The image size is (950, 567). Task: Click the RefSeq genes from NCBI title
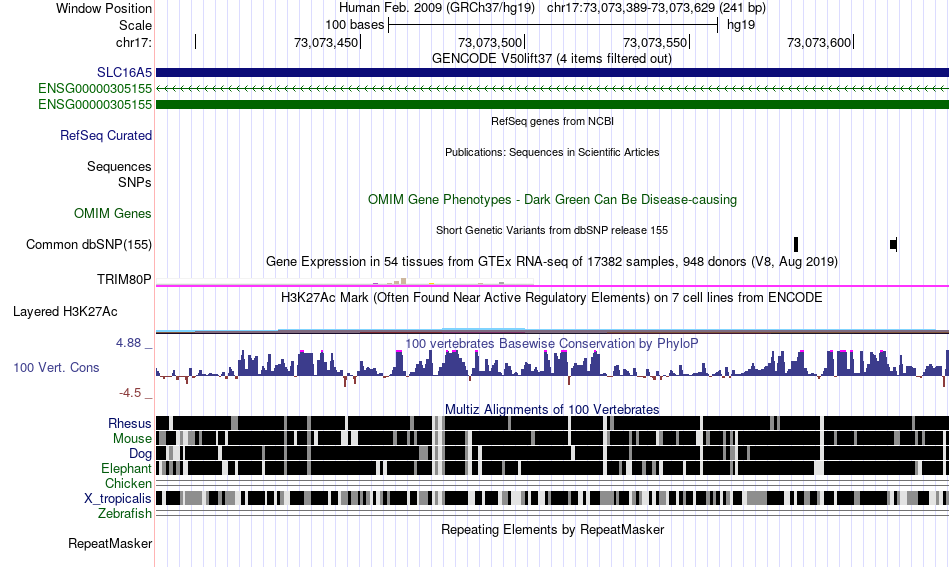pyautogui.click(x=553, y=121)
